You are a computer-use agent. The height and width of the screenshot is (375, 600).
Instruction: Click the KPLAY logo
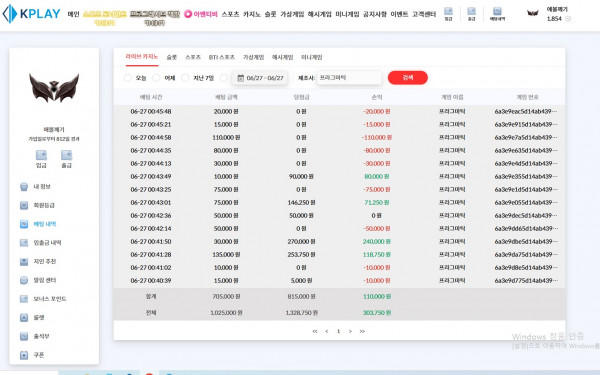pyautogui.click(x=31, y=14)
